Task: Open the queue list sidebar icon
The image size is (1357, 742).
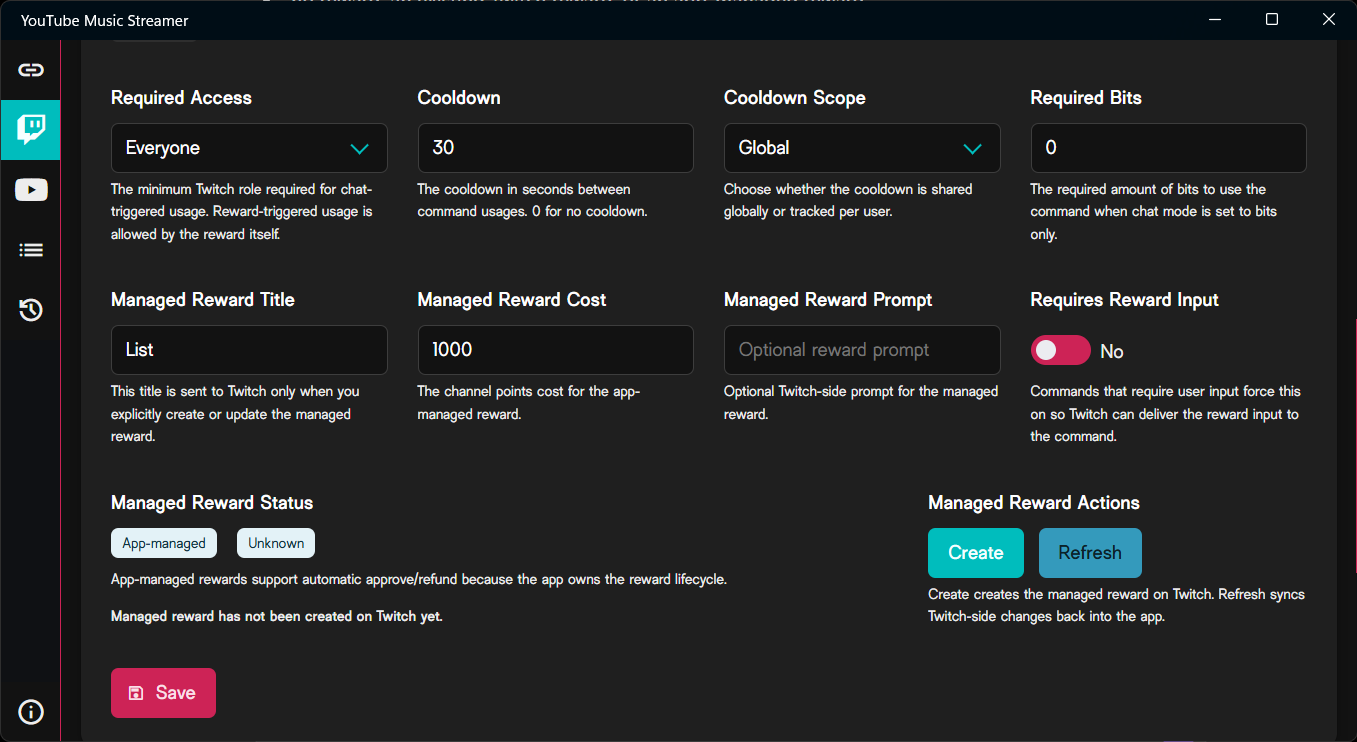Action: tap(31, 250)
